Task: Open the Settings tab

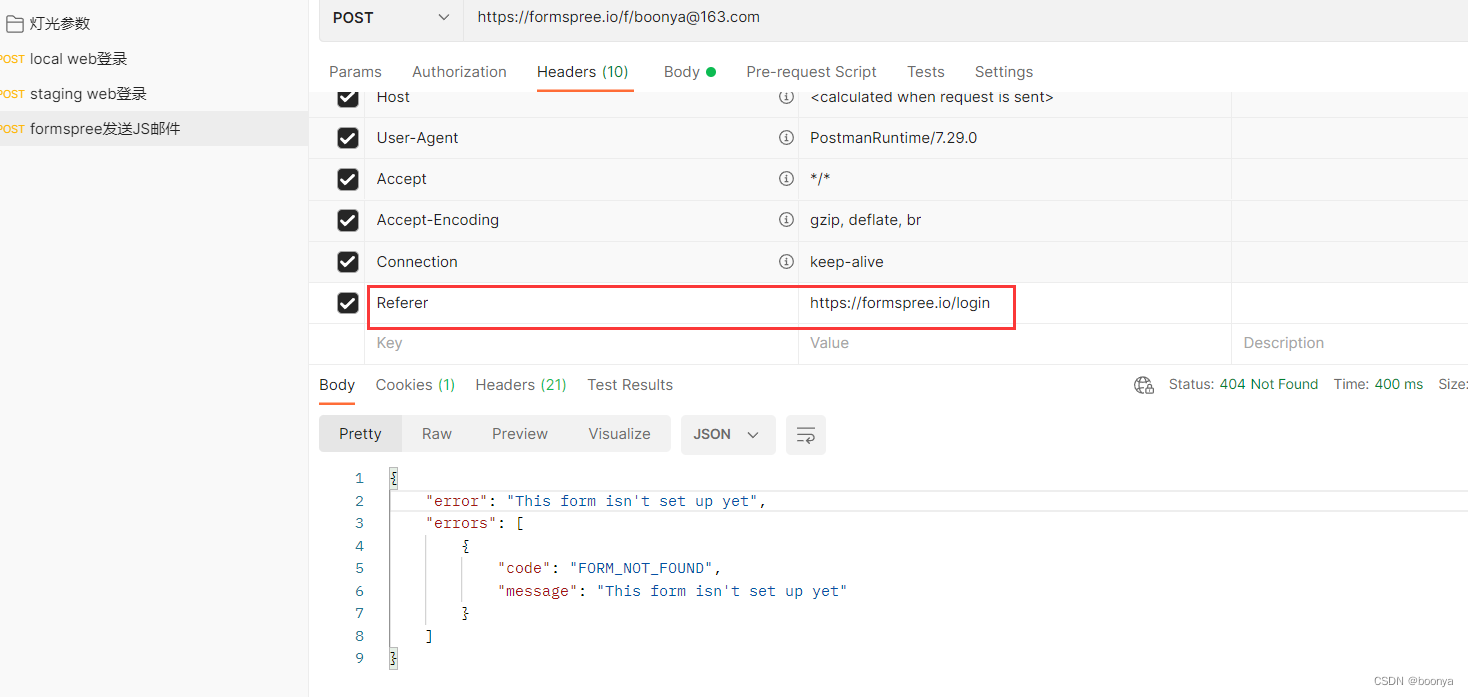Action: click(x=1004, y=72)
